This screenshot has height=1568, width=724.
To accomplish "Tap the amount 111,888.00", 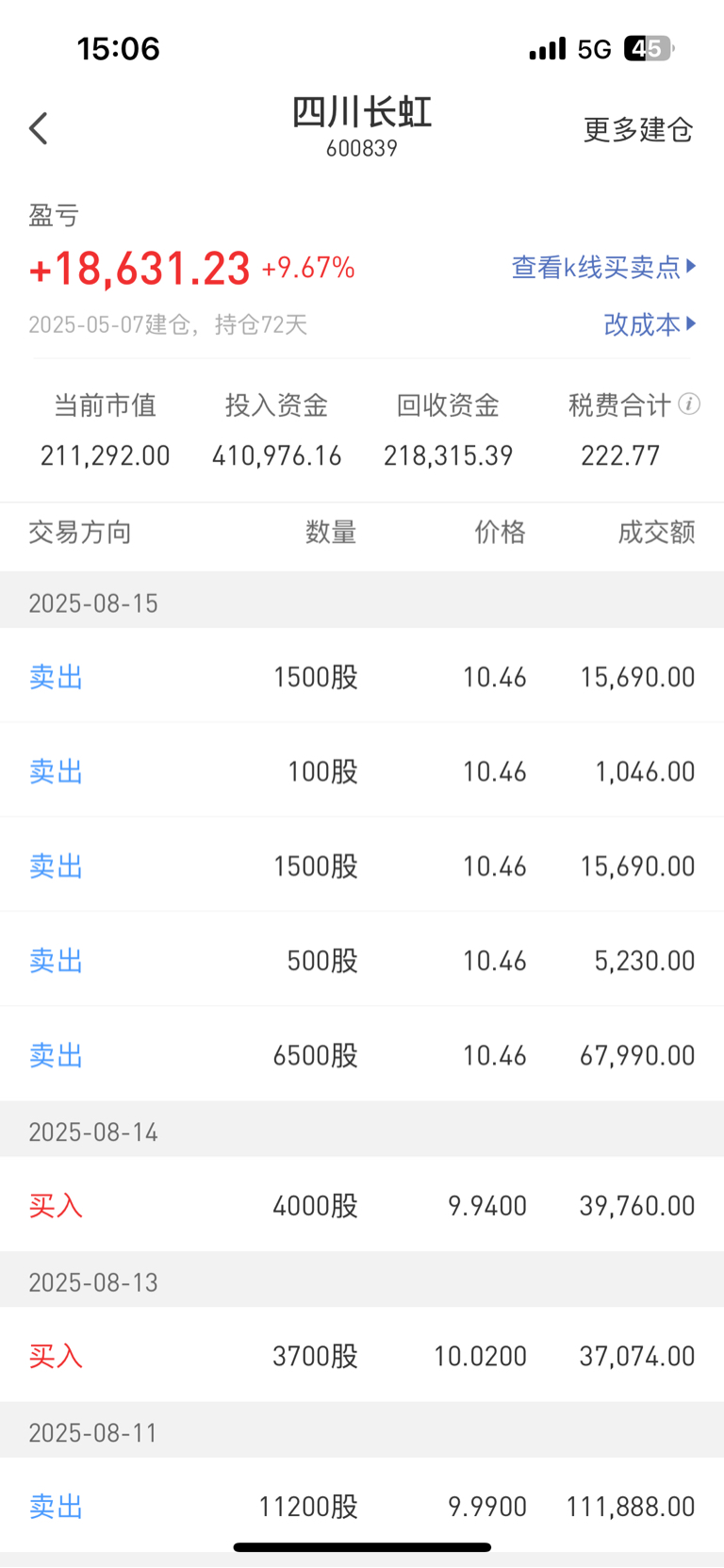I will [631, 1507].
